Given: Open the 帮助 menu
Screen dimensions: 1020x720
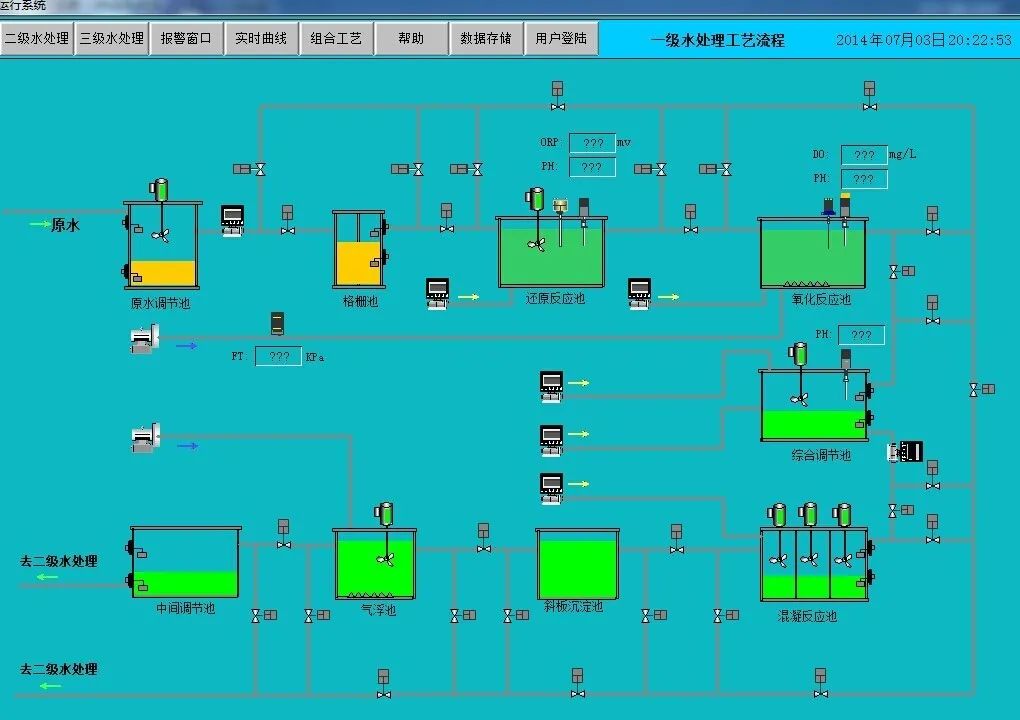Looking at the screenshot, I should coord(411,38).
